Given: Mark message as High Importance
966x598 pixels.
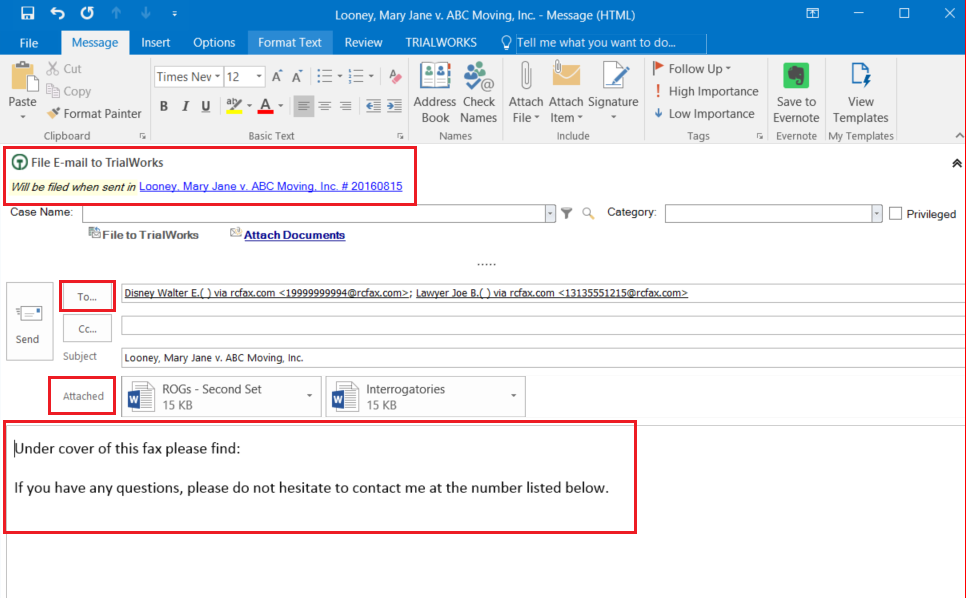Looking at the screenshot, I should (706, 91).
